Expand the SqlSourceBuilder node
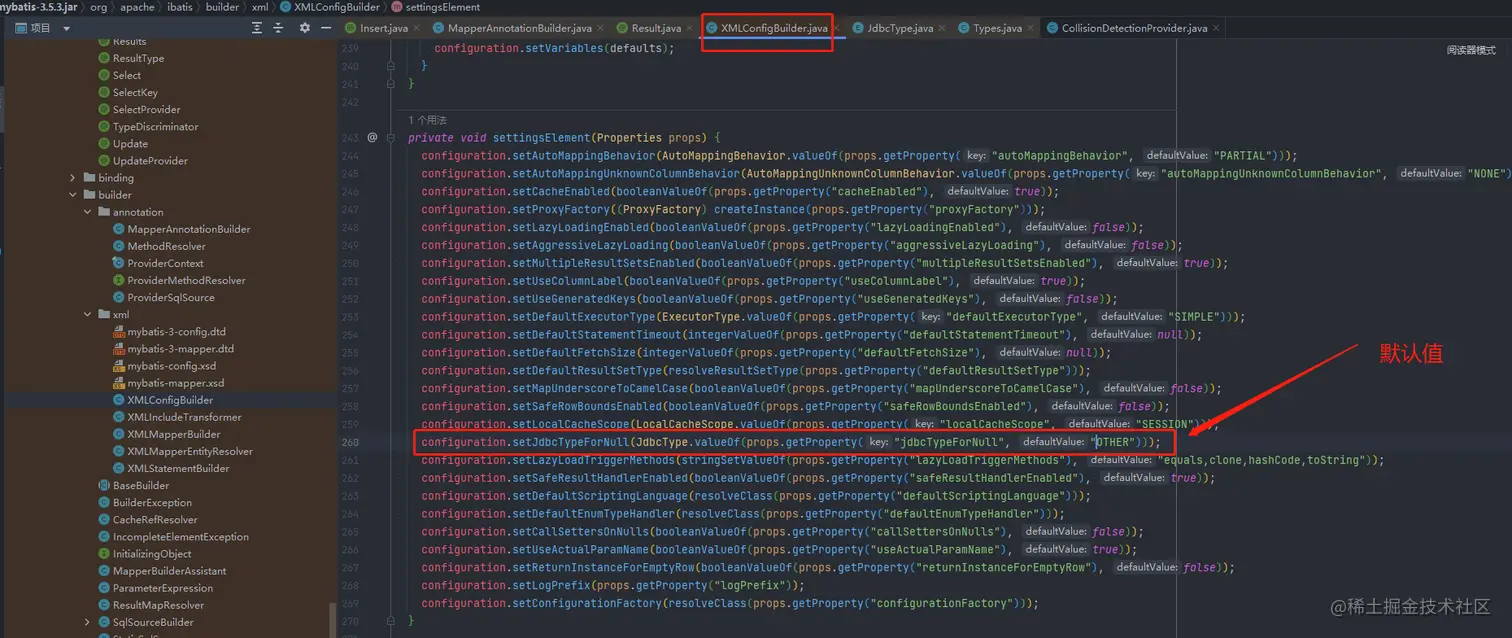Image resolution: width=1512 pixels, height=638 pixels. click(x=88, y=622)
